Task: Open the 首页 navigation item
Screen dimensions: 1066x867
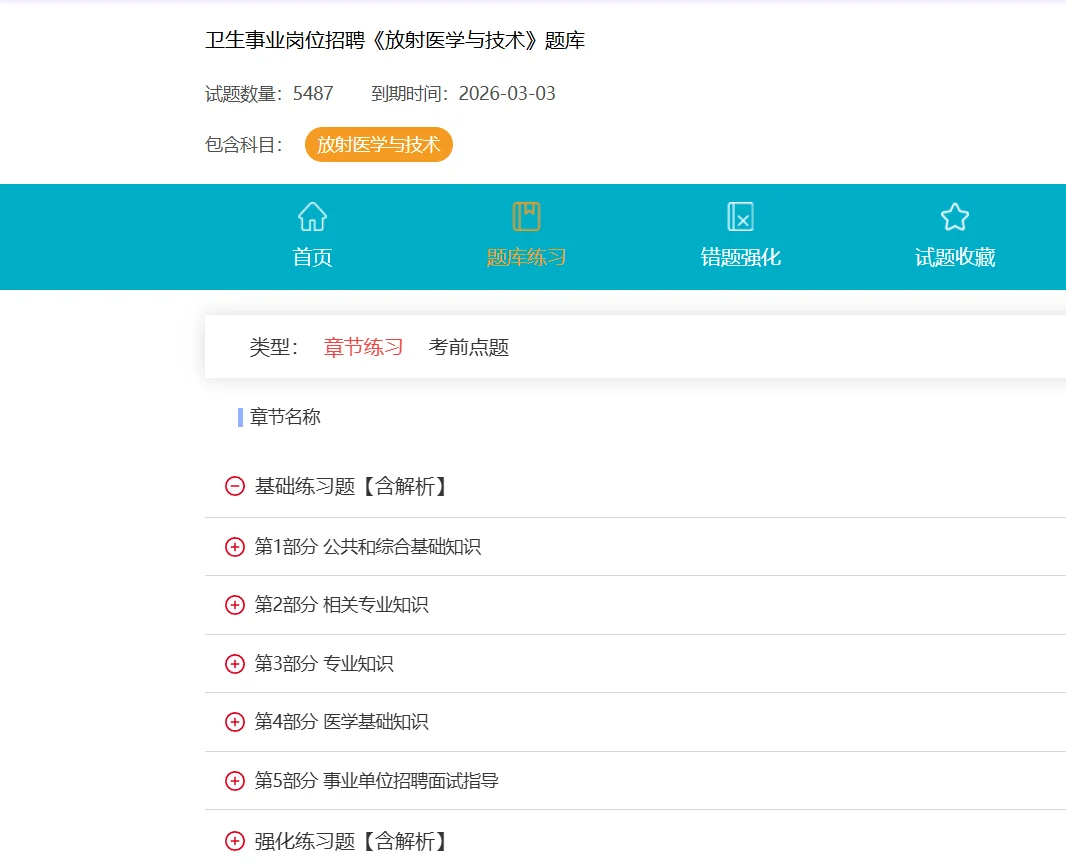Action: pos(311,256)
